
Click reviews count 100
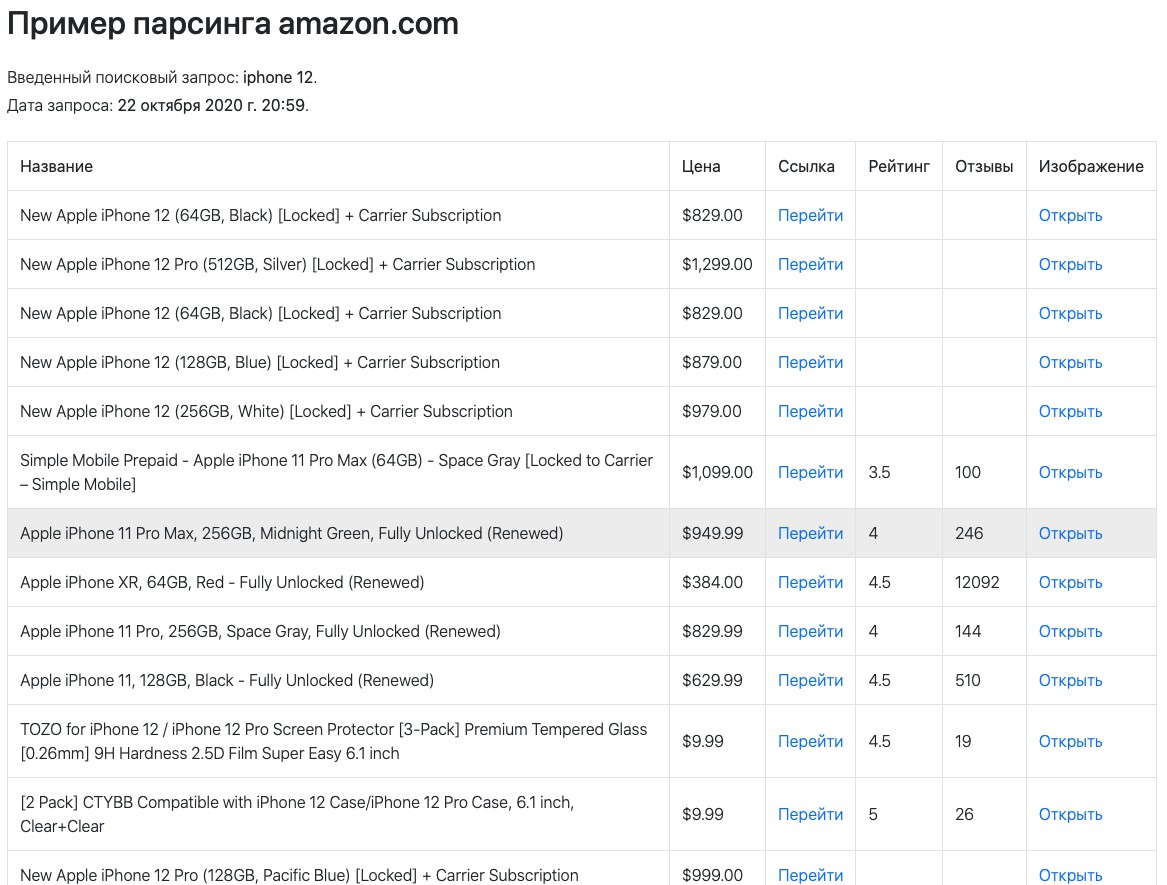(x=968, y=473)
